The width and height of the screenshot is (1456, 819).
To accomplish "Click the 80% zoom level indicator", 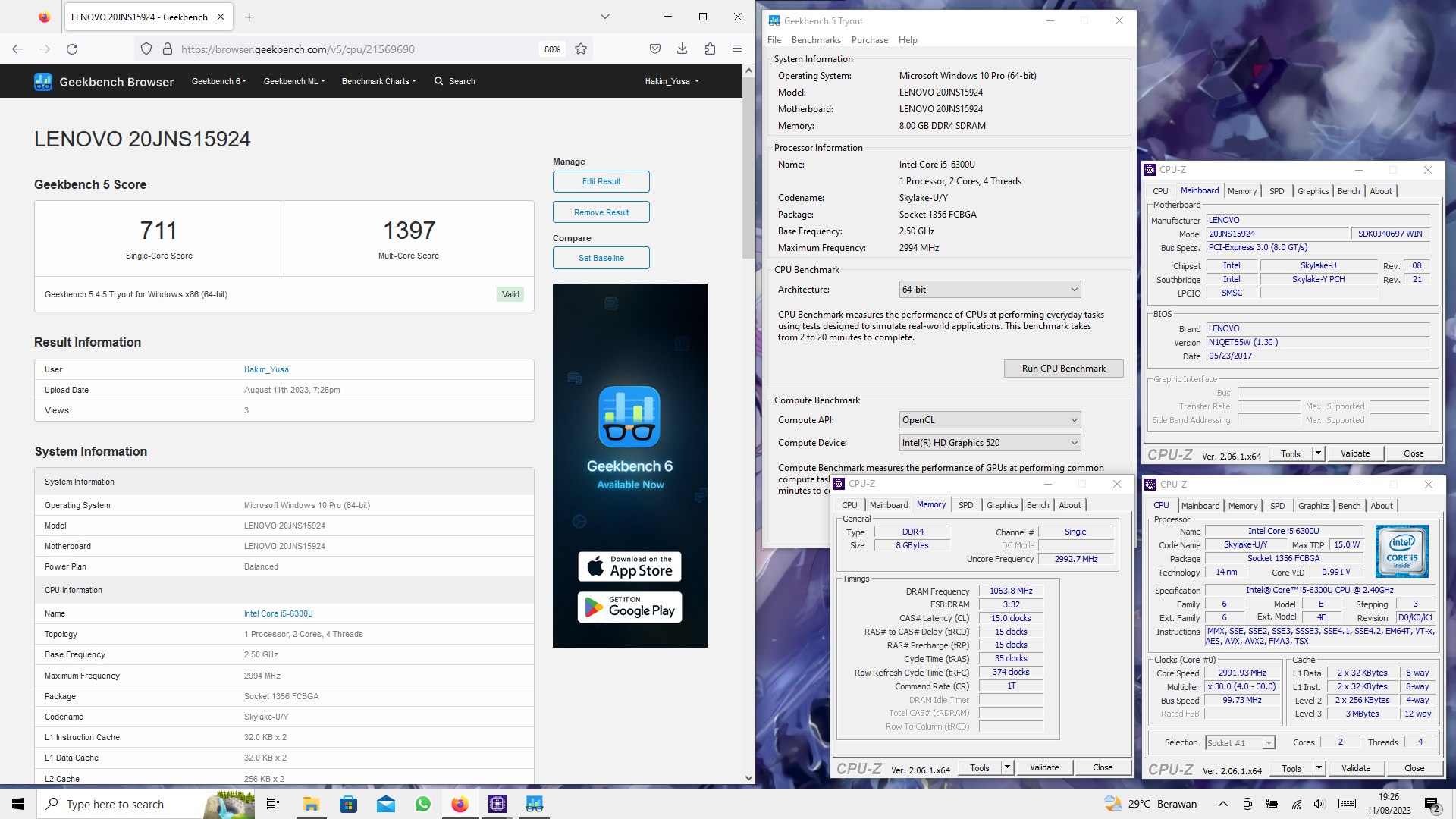I will (552, 49).
